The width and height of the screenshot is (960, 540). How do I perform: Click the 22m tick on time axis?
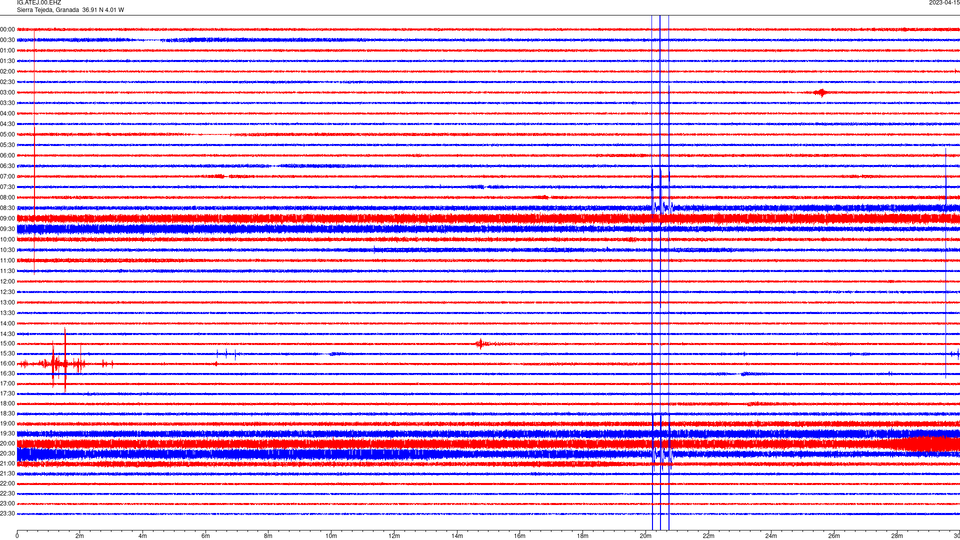pos(708,536)
